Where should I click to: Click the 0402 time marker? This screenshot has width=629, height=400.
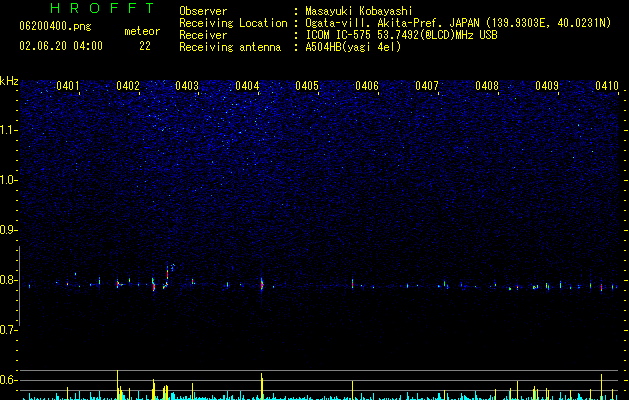pos(128,86)
